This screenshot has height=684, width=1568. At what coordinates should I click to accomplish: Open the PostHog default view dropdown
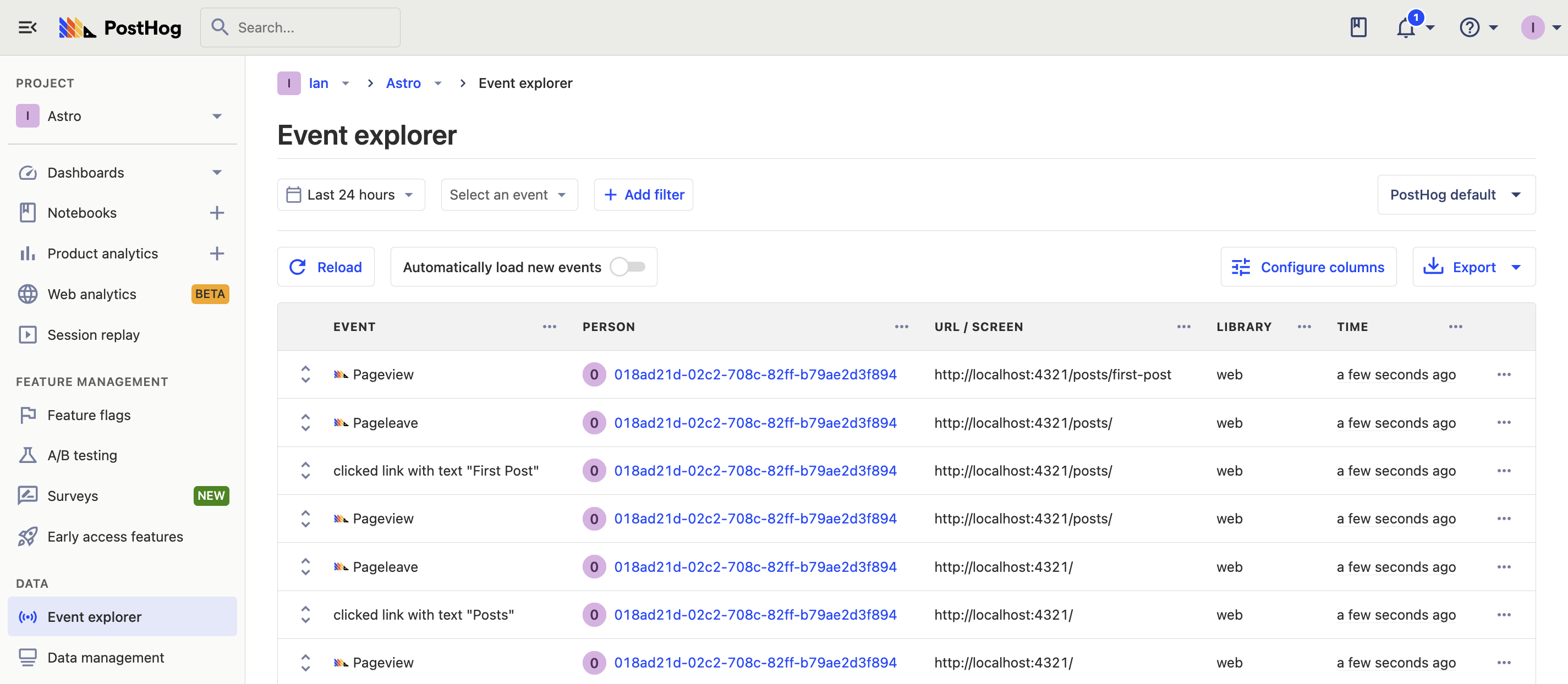1455,195
